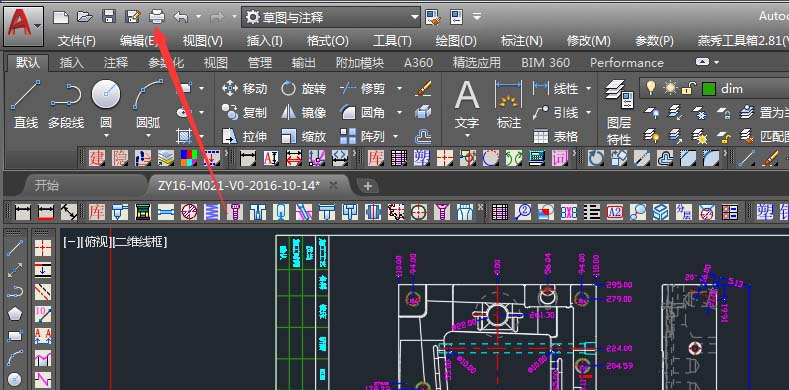Select the polygon tool in left draw toolbar
Viewport: 789px width, 390px height.
point(15,314)
